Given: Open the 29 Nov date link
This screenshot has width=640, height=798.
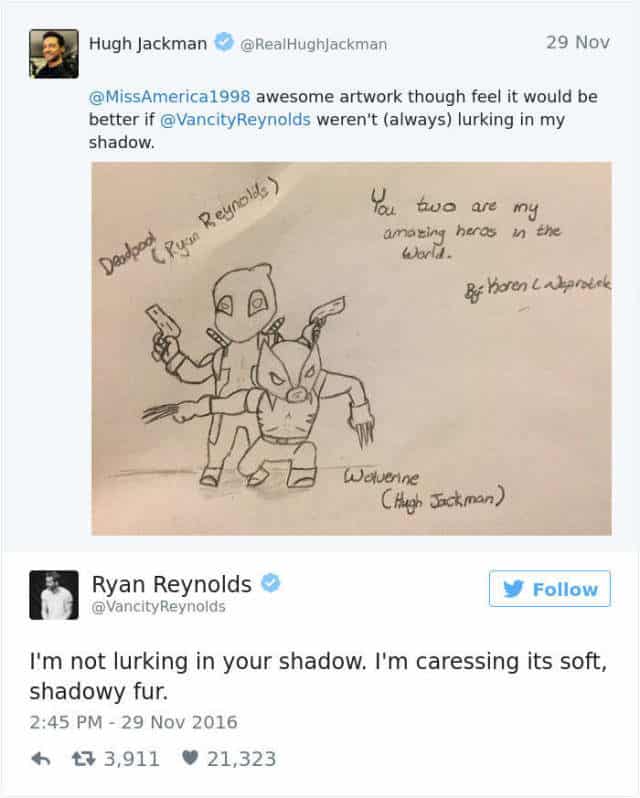Looking at the screenshot, I should click(x=578, y=42).
